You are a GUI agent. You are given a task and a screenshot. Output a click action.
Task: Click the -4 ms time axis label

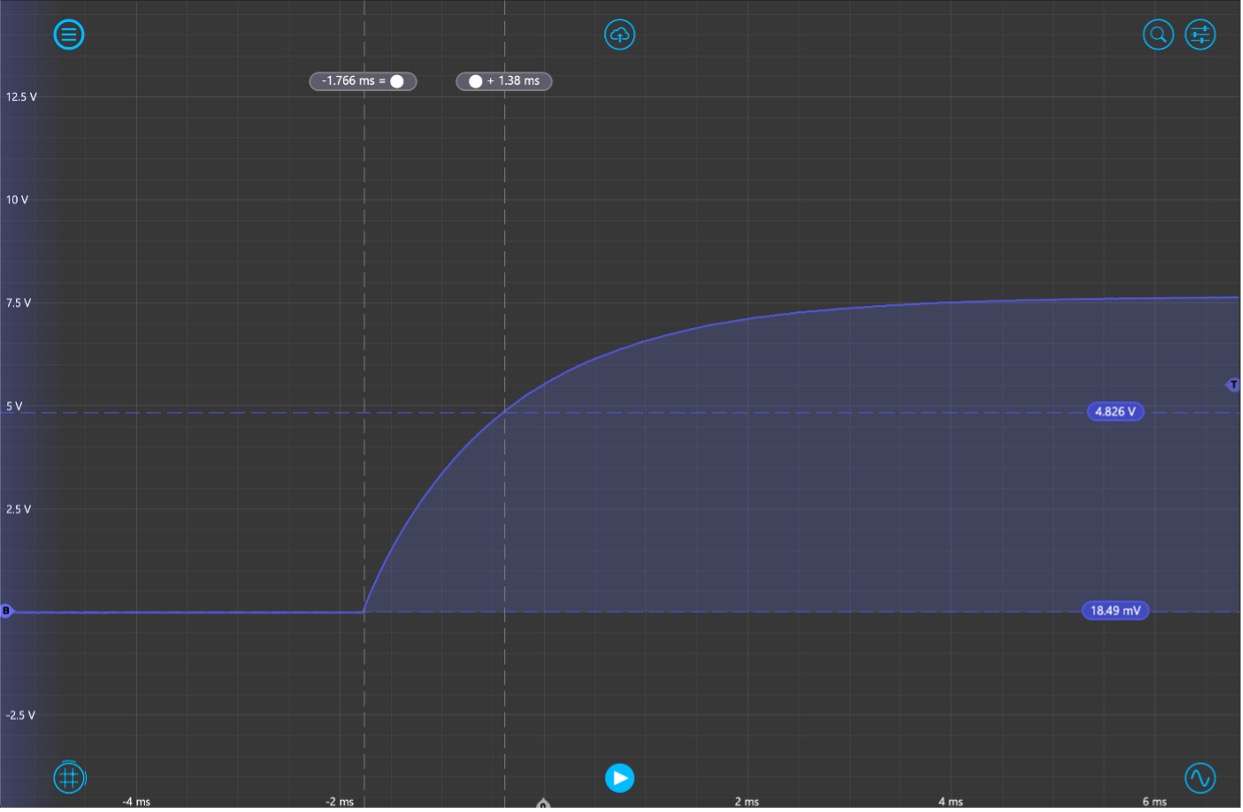pyautogui.click(x=136, y=801)
